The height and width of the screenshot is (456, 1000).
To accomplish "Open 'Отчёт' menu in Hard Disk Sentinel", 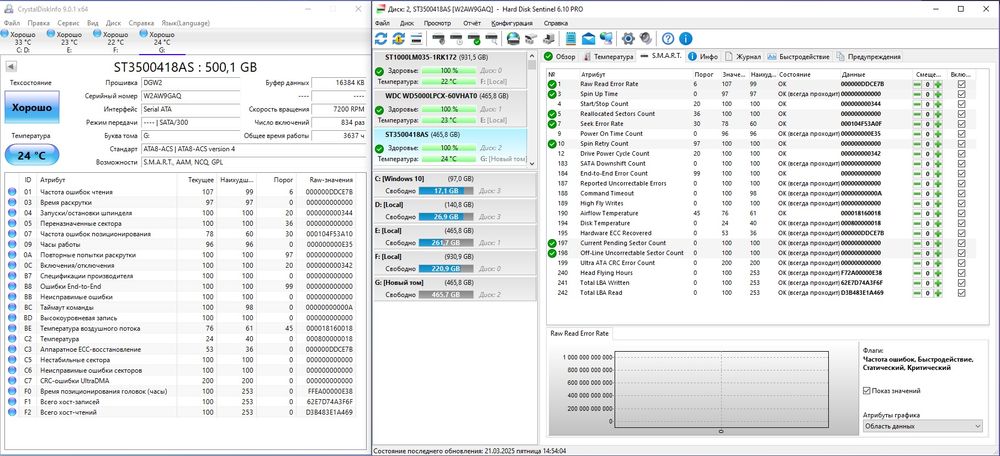I will [472, 23].
